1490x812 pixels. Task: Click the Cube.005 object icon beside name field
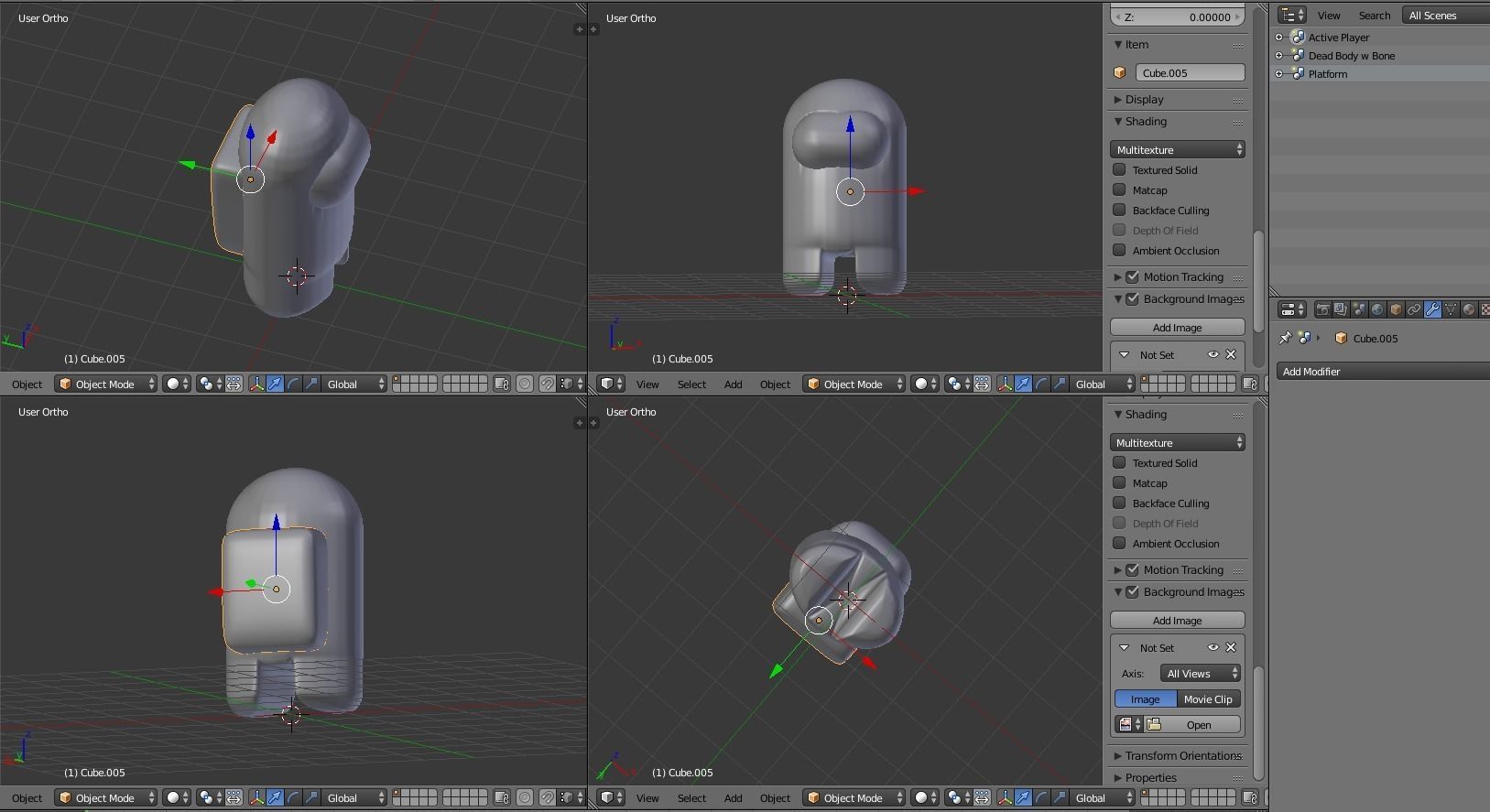(x=1119, y=72)
